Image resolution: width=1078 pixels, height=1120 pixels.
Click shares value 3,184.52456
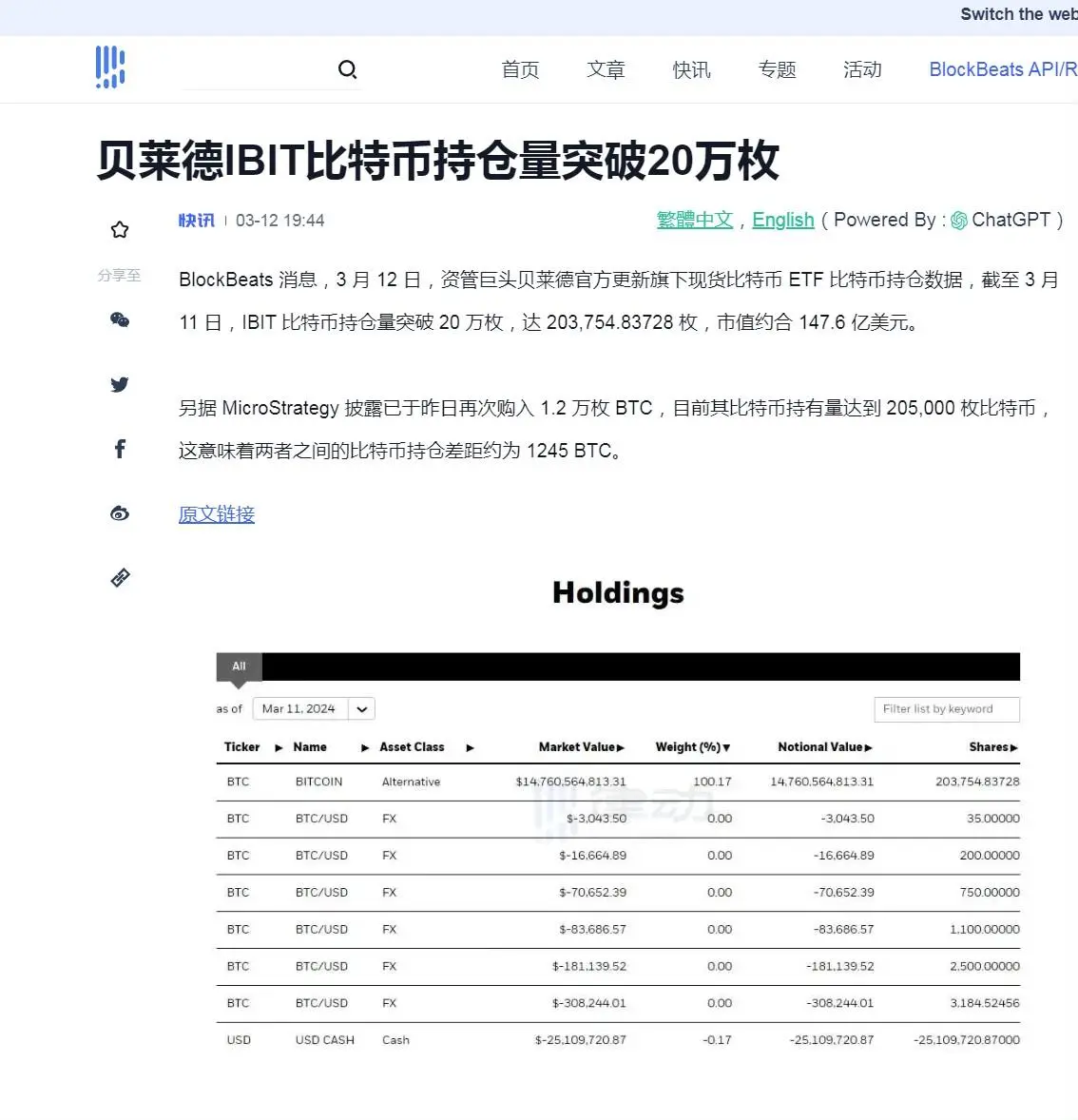(x=985, y=1004)
